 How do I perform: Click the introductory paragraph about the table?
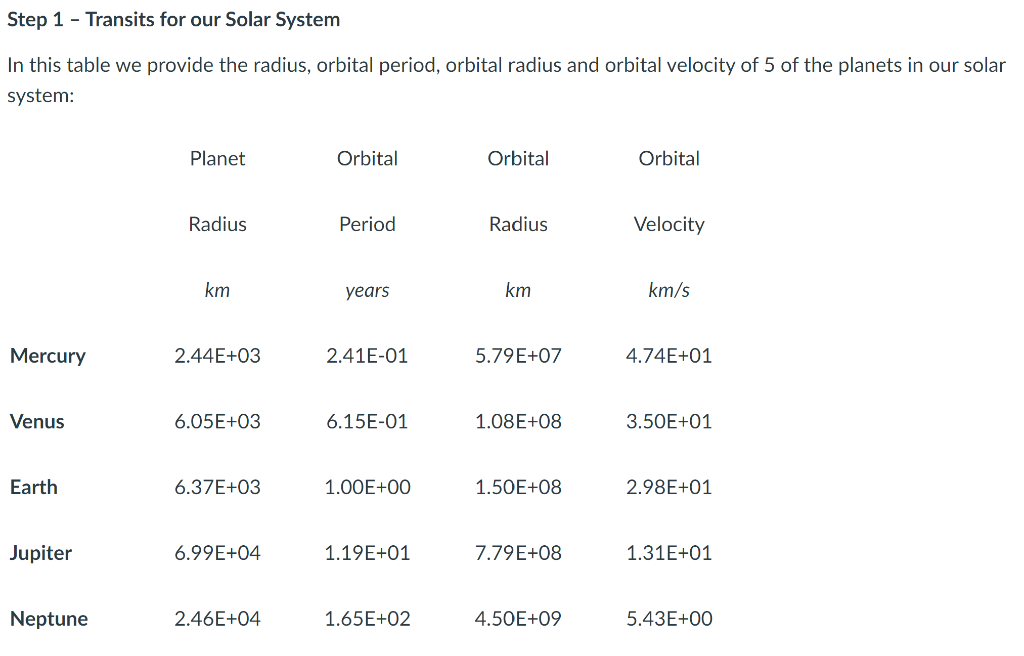point(507,80)
